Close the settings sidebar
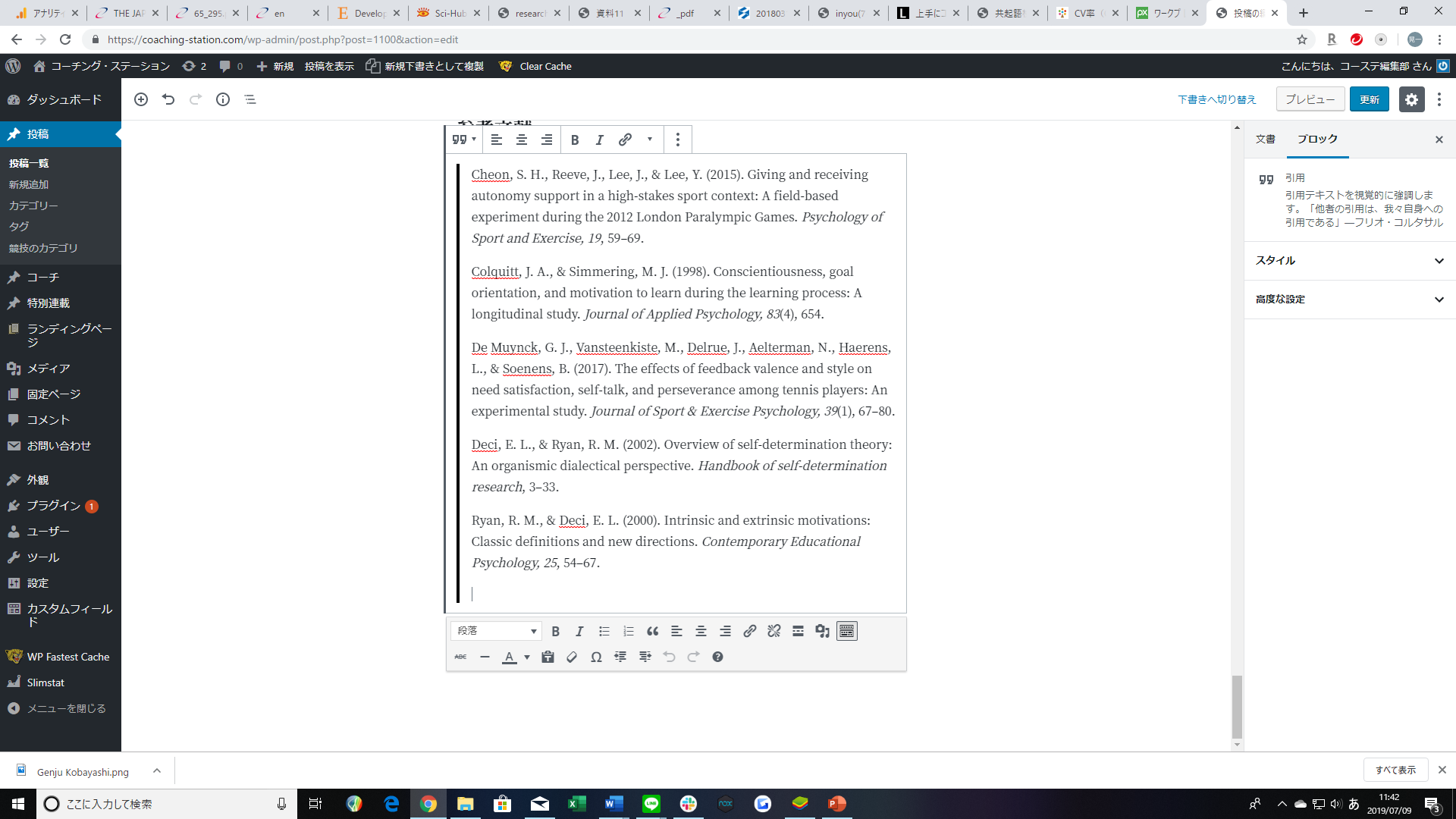This screenshot has width=1456, height=819. click(x=1439, y=140)
